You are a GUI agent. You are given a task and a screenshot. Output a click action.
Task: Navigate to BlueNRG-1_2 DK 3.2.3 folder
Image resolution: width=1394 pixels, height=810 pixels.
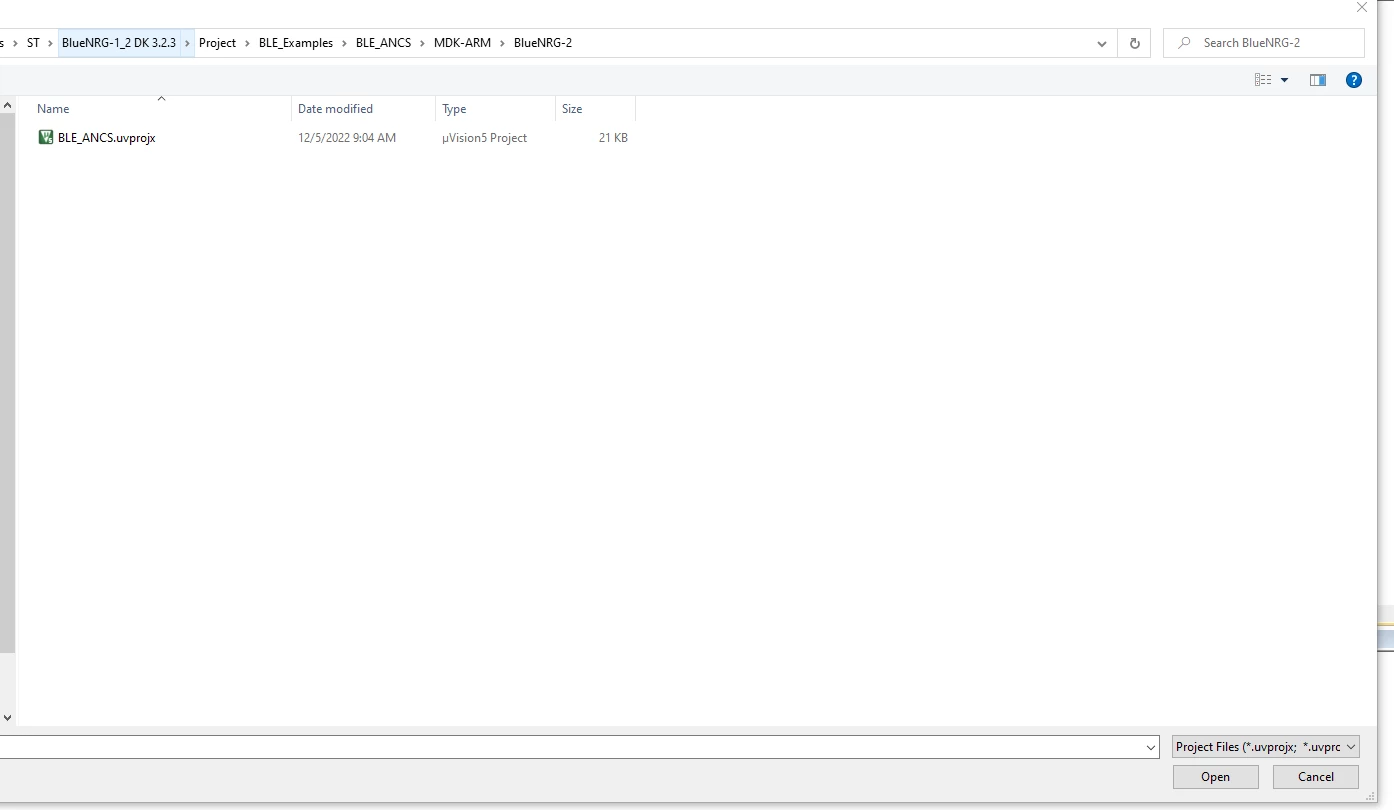[119, 43]
